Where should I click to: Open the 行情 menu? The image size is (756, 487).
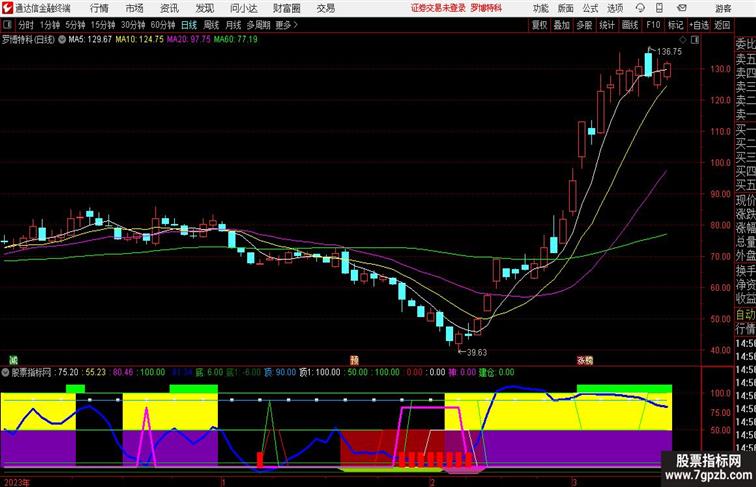99,8
